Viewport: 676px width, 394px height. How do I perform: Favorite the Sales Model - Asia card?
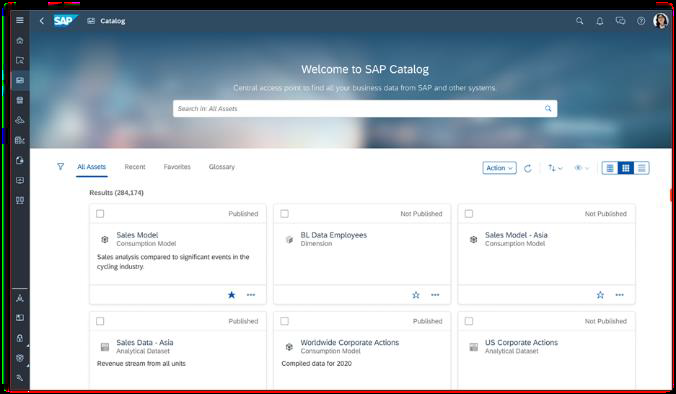[600, 295]
